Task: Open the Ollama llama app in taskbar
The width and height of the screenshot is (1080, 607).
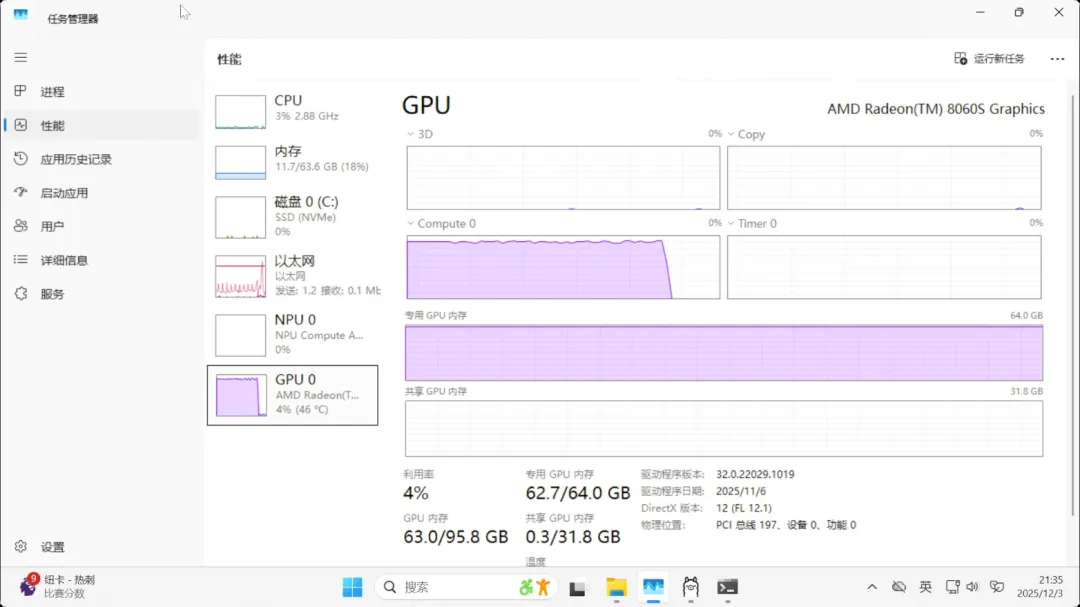Action: [691, 587]
